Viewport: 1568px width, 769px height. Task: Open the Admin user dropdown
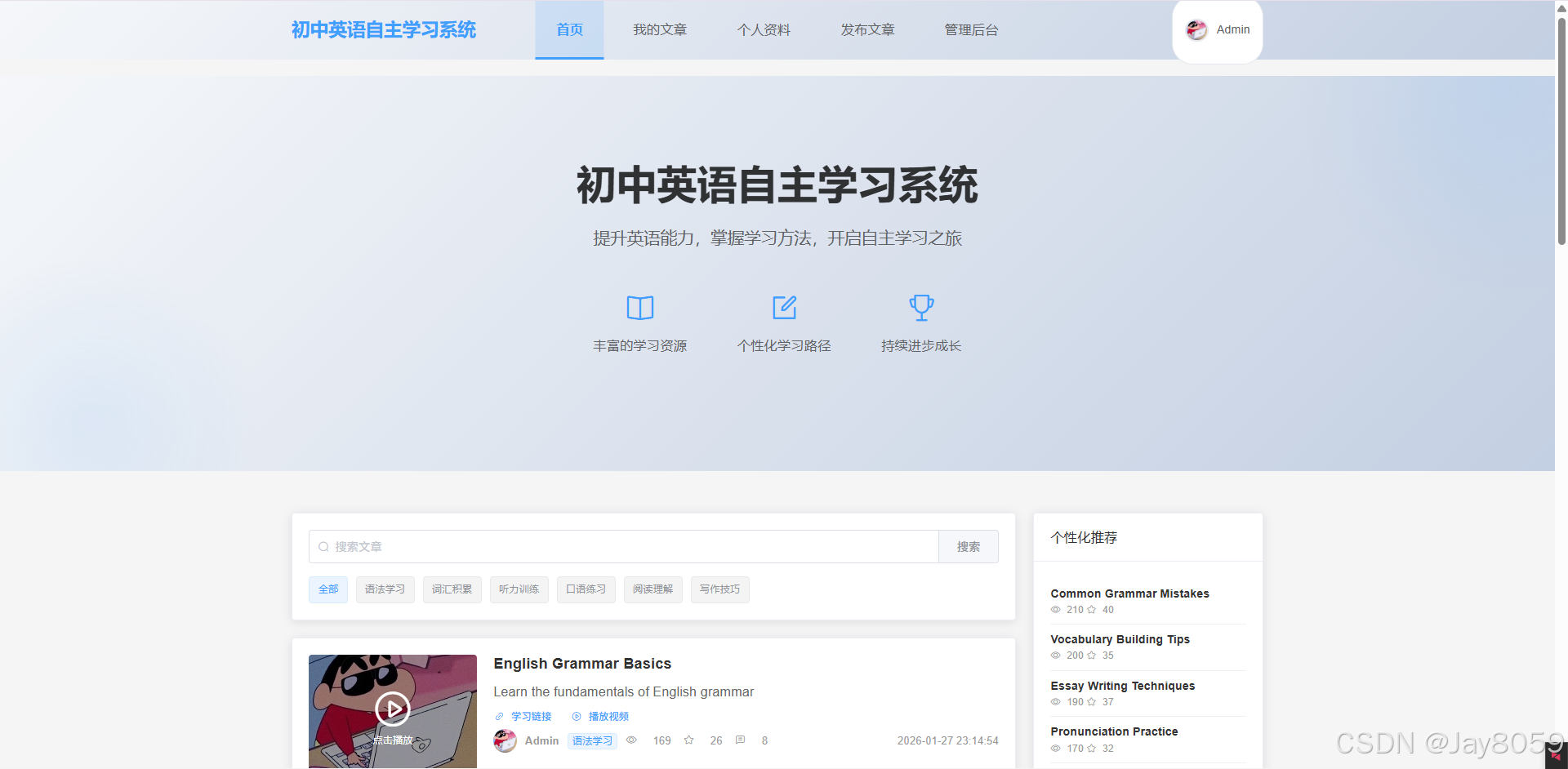(x=1218, y=30)
